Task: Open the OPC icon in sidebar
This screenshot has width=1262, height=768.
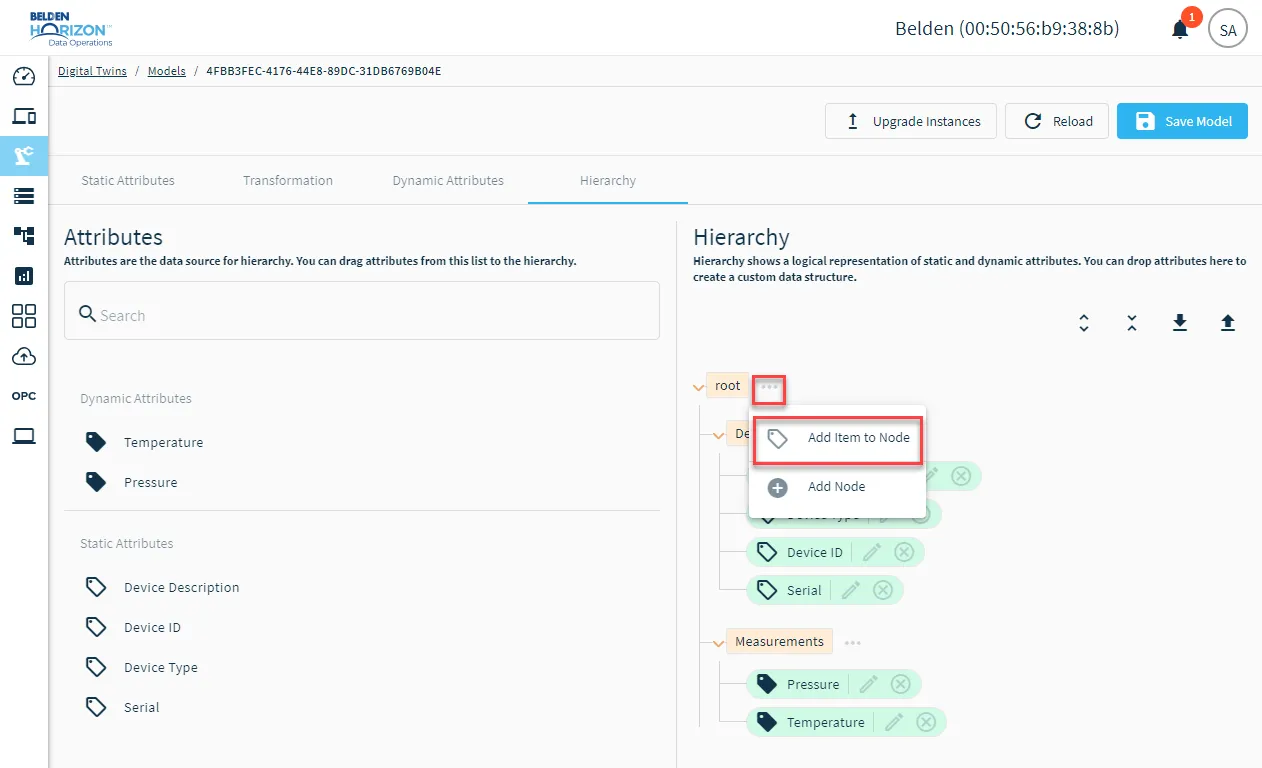Action: (24, 396)
